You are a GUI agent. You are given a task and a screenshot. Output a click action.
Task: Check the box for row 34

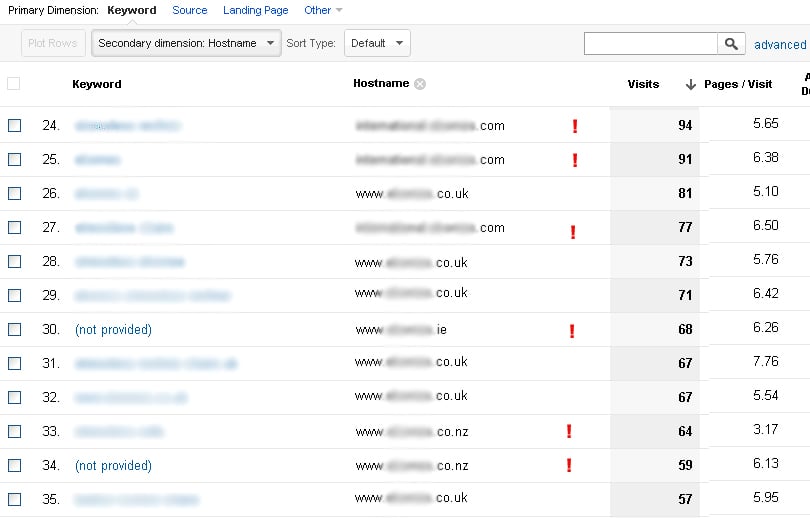point(14,466)
